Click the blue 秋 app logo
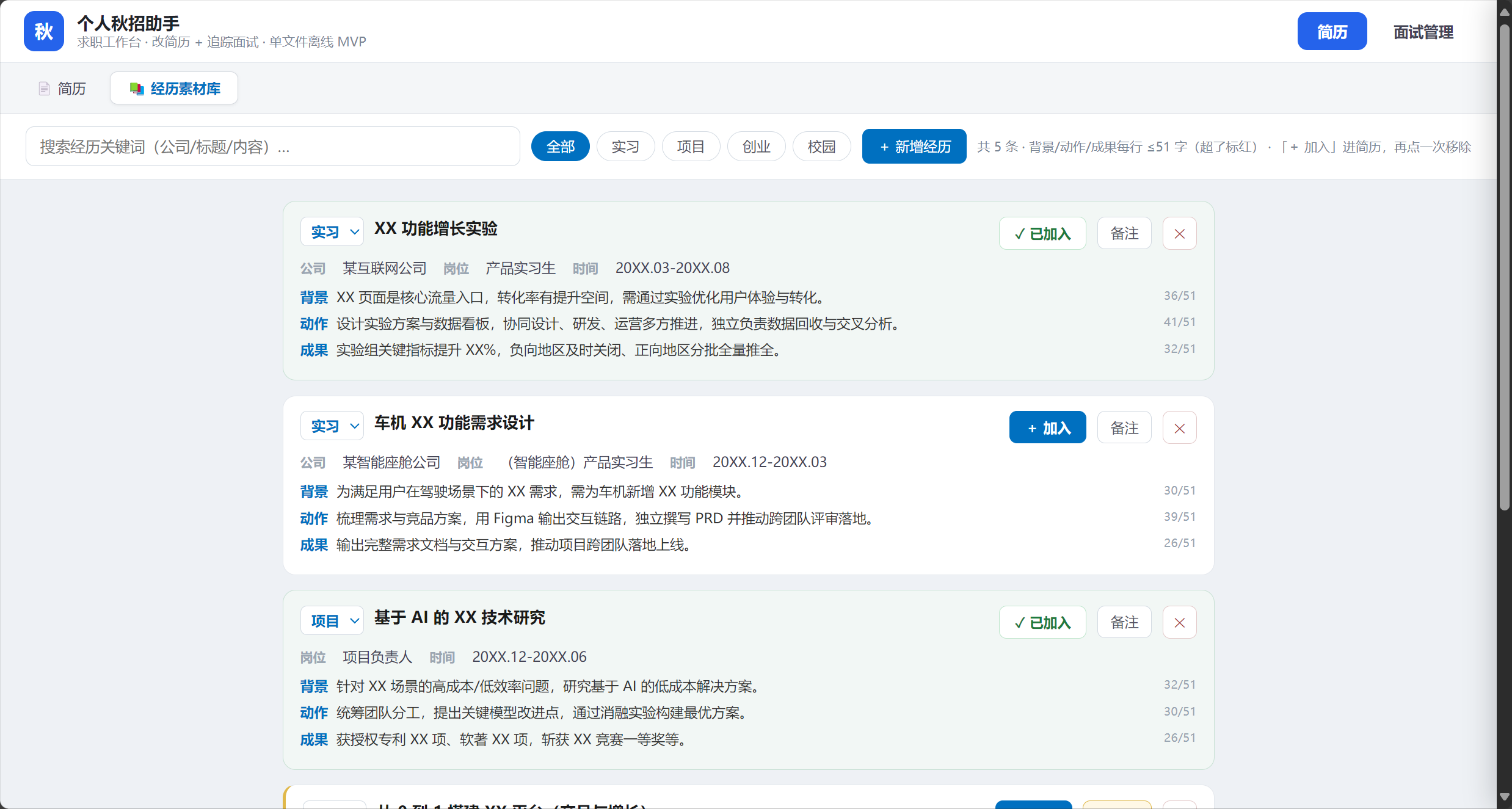The image size is (1512, 809). click(x=43, y=31)
